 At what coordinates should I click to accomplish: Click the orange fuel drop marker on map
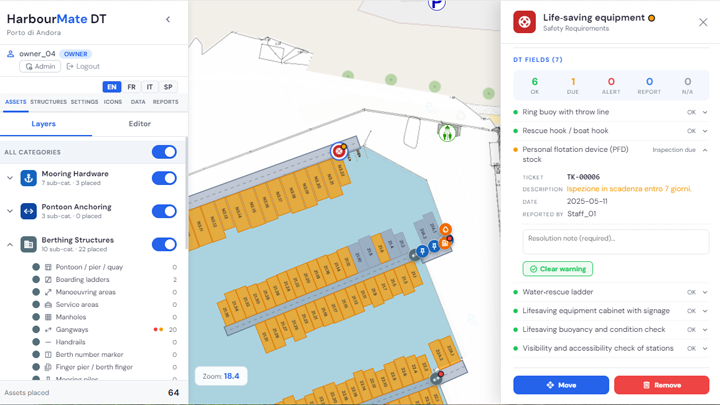tap(445, 229)
